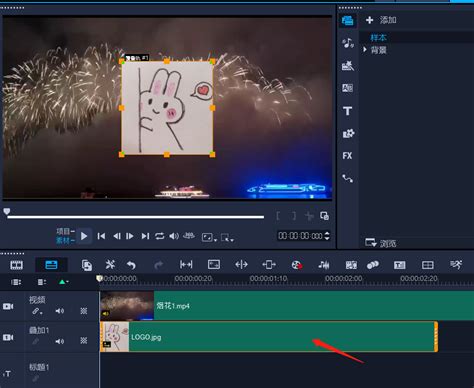The width and height of the screenshot is (474, 388).
Task: Open the Title library T icon
Action: point(347,111)
